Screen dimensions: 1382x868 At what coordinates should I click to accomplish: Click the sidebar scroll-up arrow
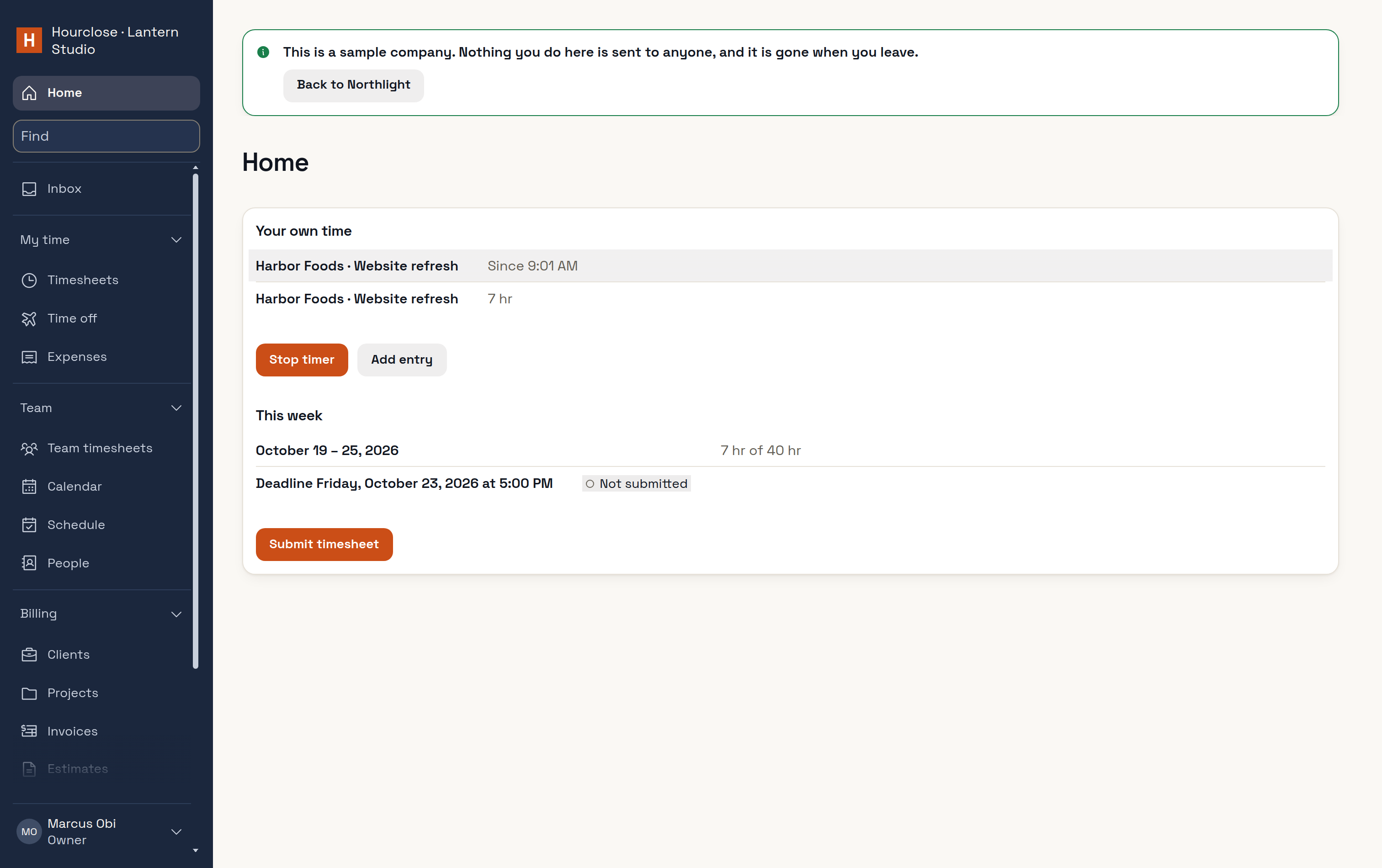point(196,168)
